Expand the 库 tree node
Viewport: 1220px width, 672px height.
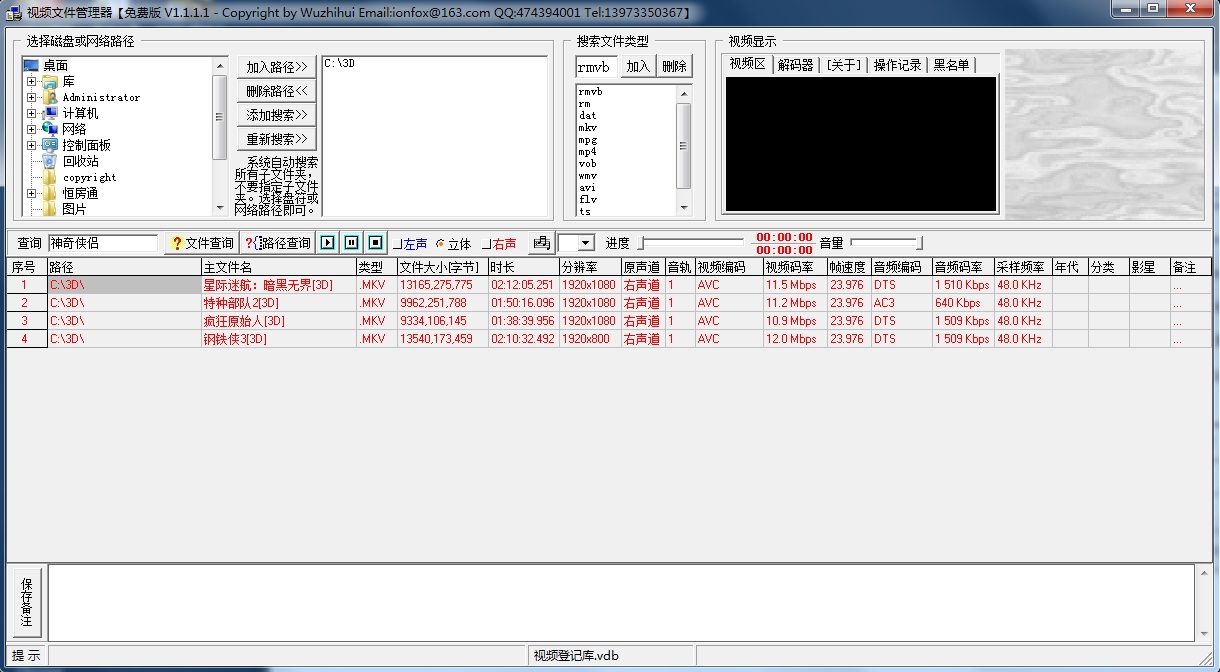pyautogui.click(x=31, y=82)
